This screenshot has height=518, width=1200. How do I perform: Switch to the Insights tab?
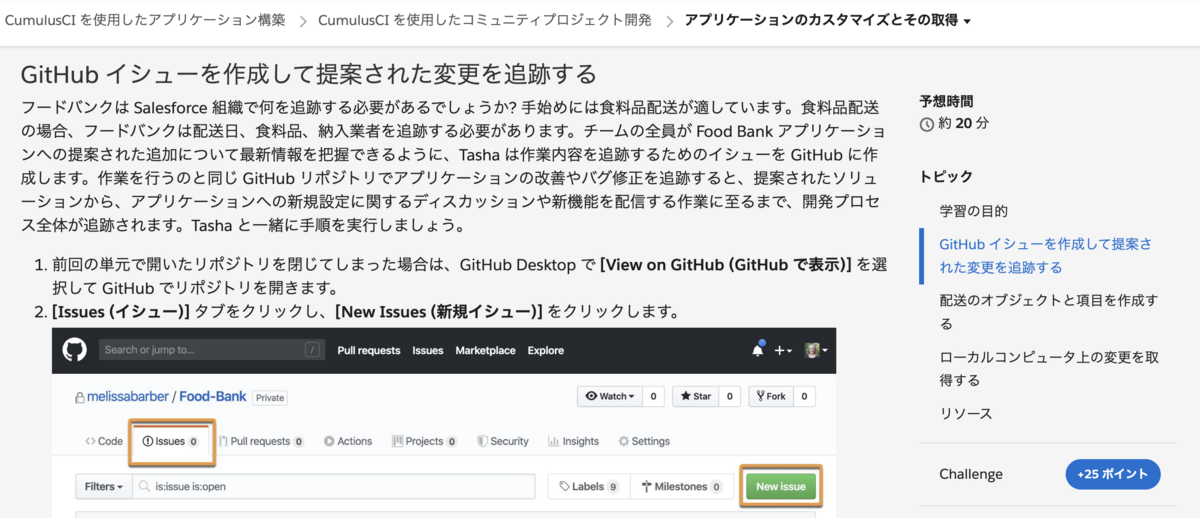(574, 441)
